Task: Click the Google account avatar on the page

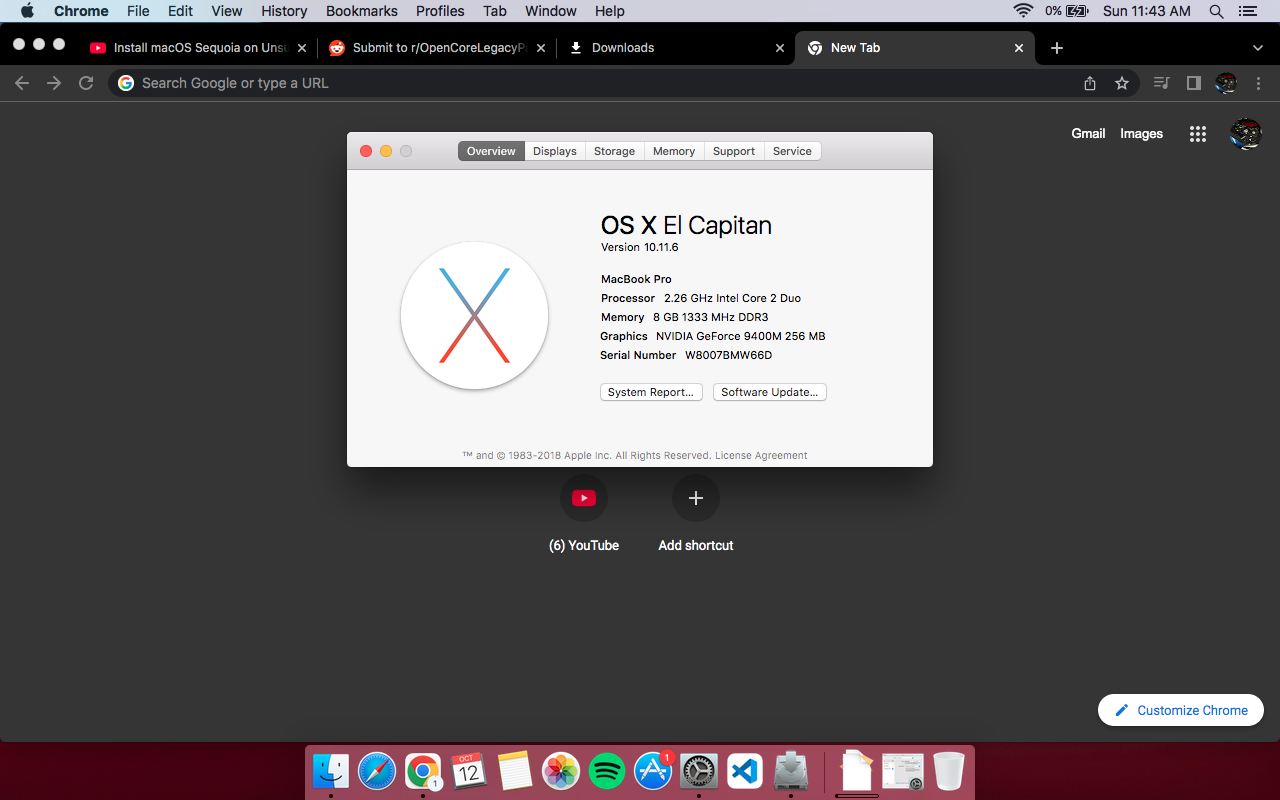Action: point(1245,134)
